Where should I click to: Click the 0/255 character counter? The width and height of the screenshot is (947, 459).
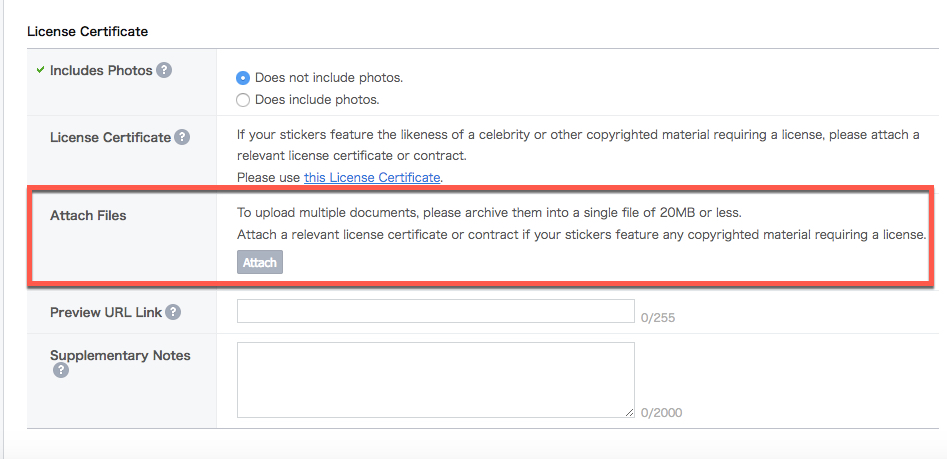(658, 318)
